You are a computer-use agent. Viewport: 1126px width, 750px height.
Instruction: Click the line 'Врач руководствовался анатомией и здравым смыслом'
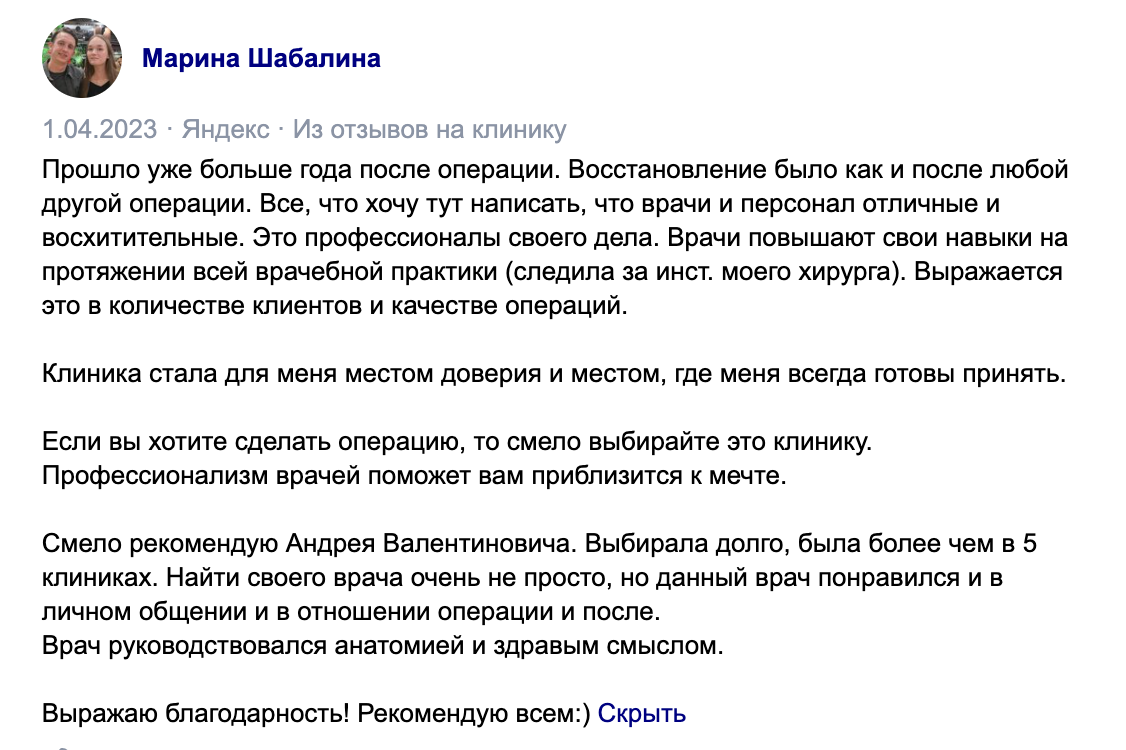click(x=382, y=646)
